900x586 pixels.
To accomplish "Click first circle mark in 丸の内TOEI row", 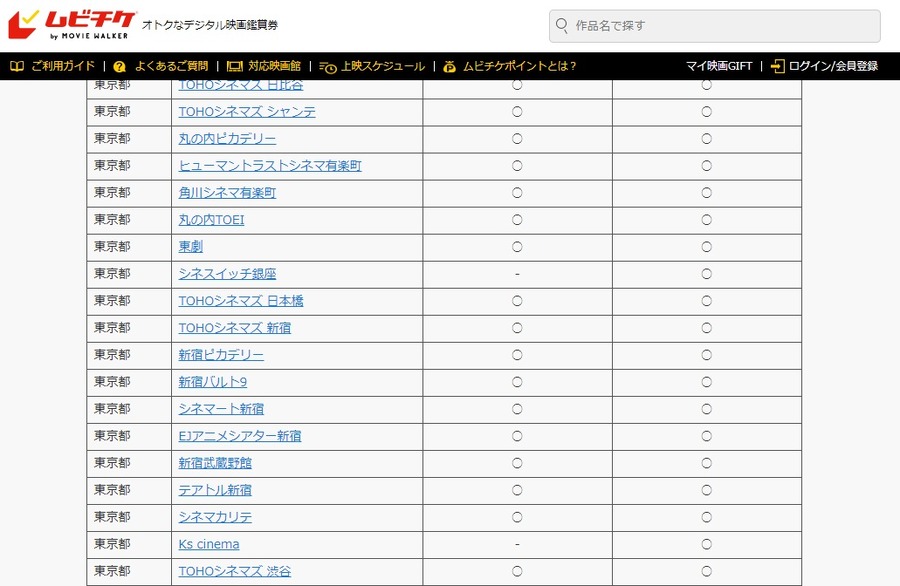I will (x=517, y=220).
